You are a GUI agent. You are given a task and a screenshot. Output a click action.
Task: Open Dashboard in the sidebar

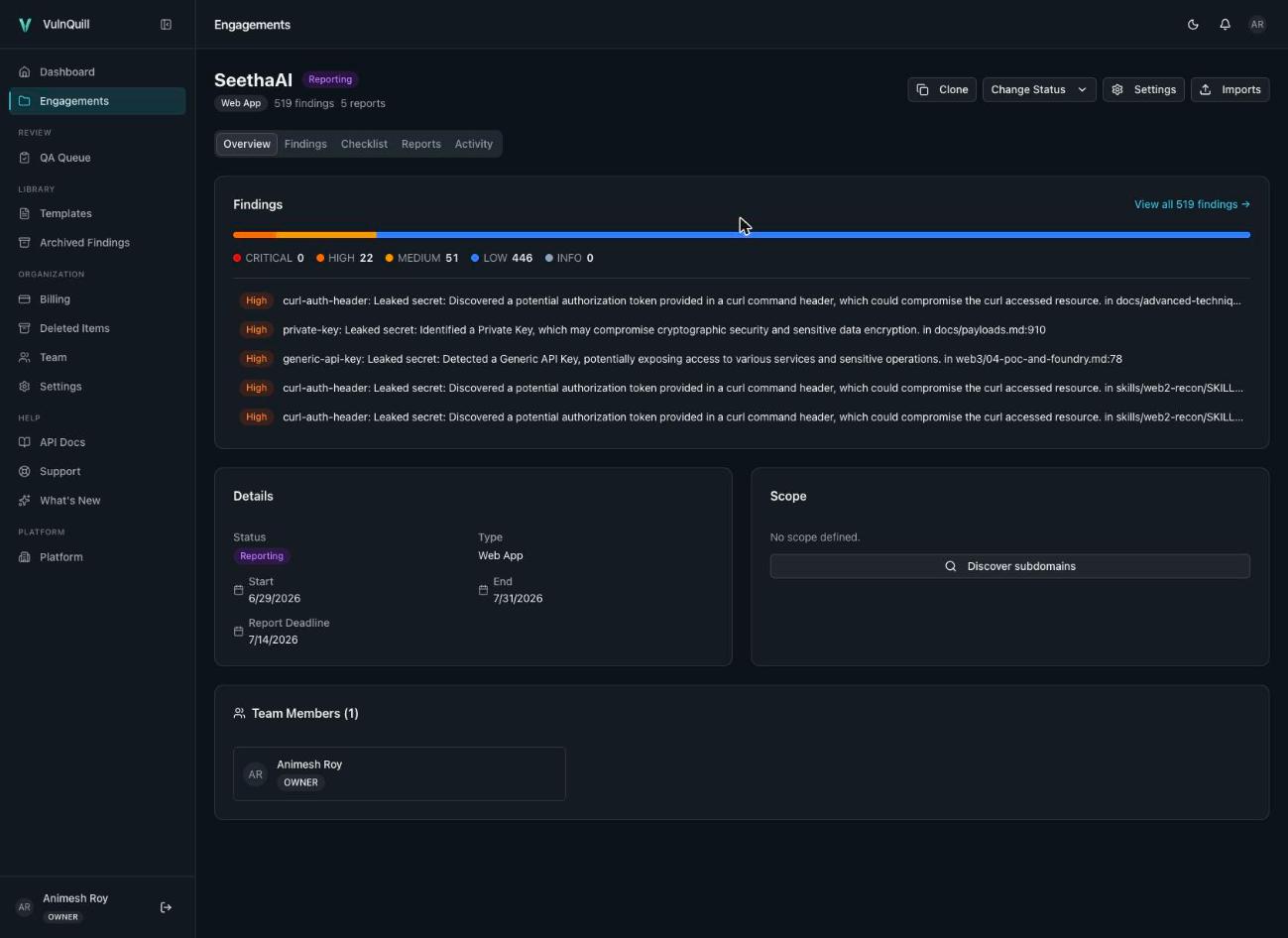[97, 72]
